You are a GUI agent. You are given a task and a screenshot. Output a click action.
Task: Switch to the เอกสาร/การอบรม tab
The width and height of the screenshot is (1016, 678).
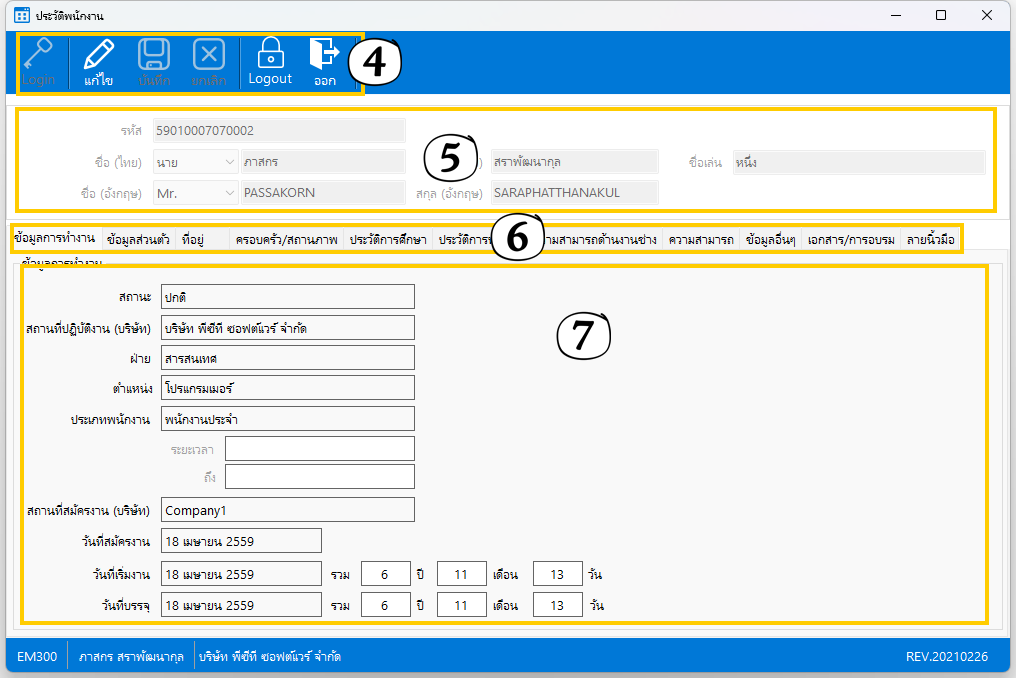[x=850, y=240]
